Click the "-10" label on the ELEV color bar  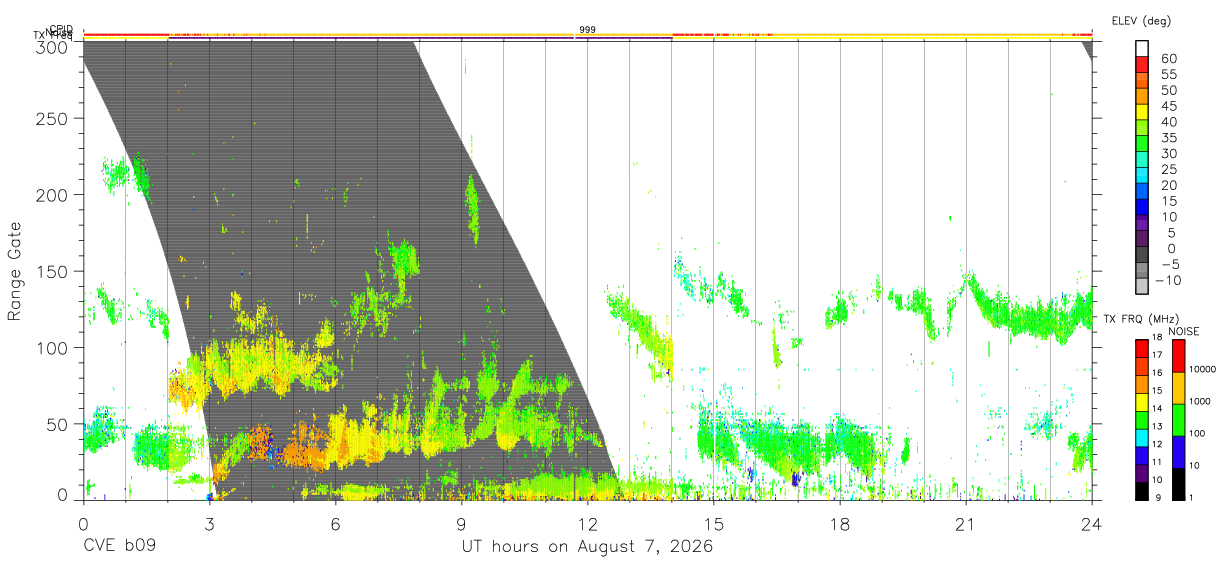pyautogui.click(x=1168, y=280)
